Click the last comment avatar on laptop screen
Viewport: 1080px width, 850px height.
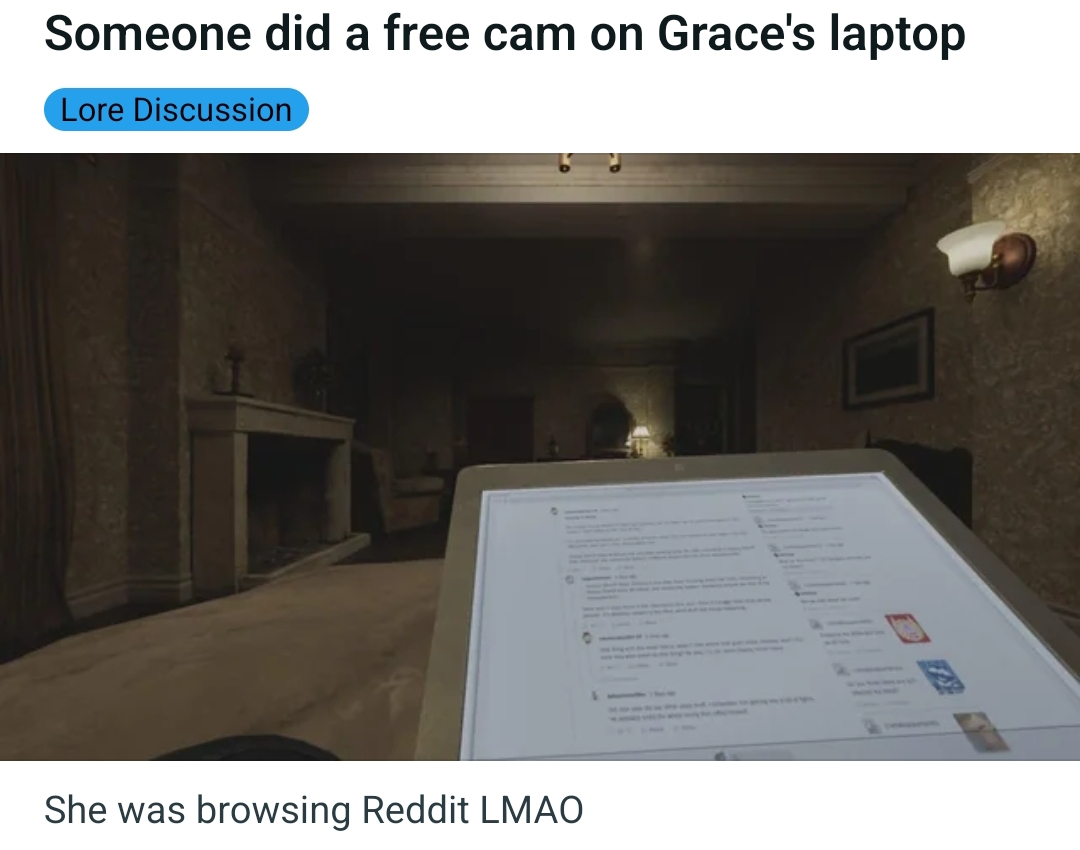pyautogui.click(x=596, y=695)
